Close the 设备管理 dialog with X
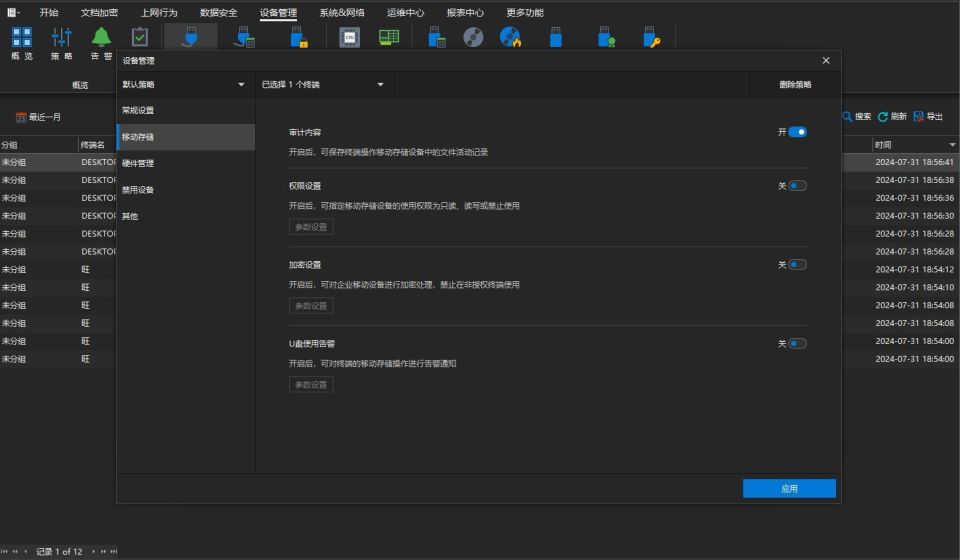 point(826,60)
